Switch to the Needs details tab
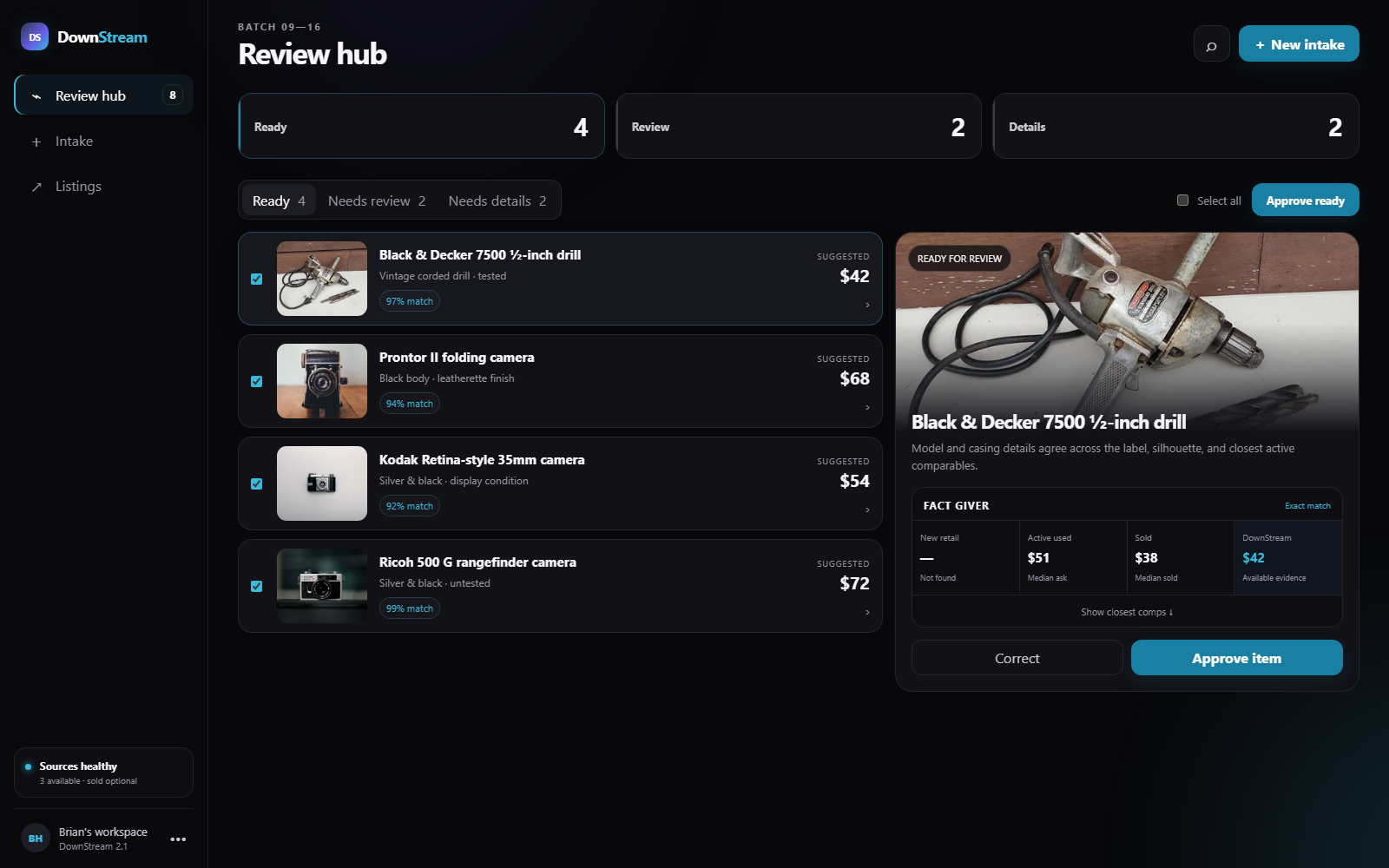 [497, 201]
